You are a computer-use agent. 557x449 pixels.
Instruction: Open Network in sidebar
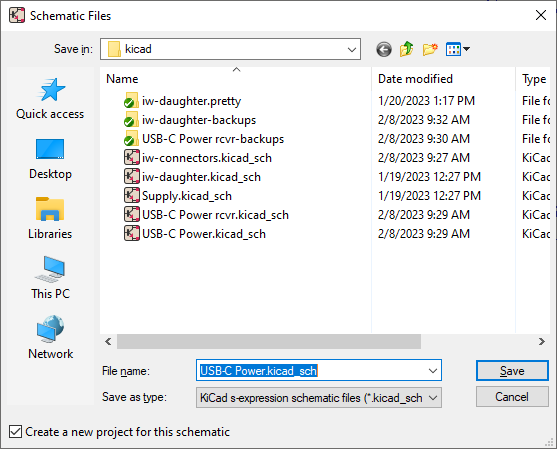pyautogui.click(x=50, y=338)
